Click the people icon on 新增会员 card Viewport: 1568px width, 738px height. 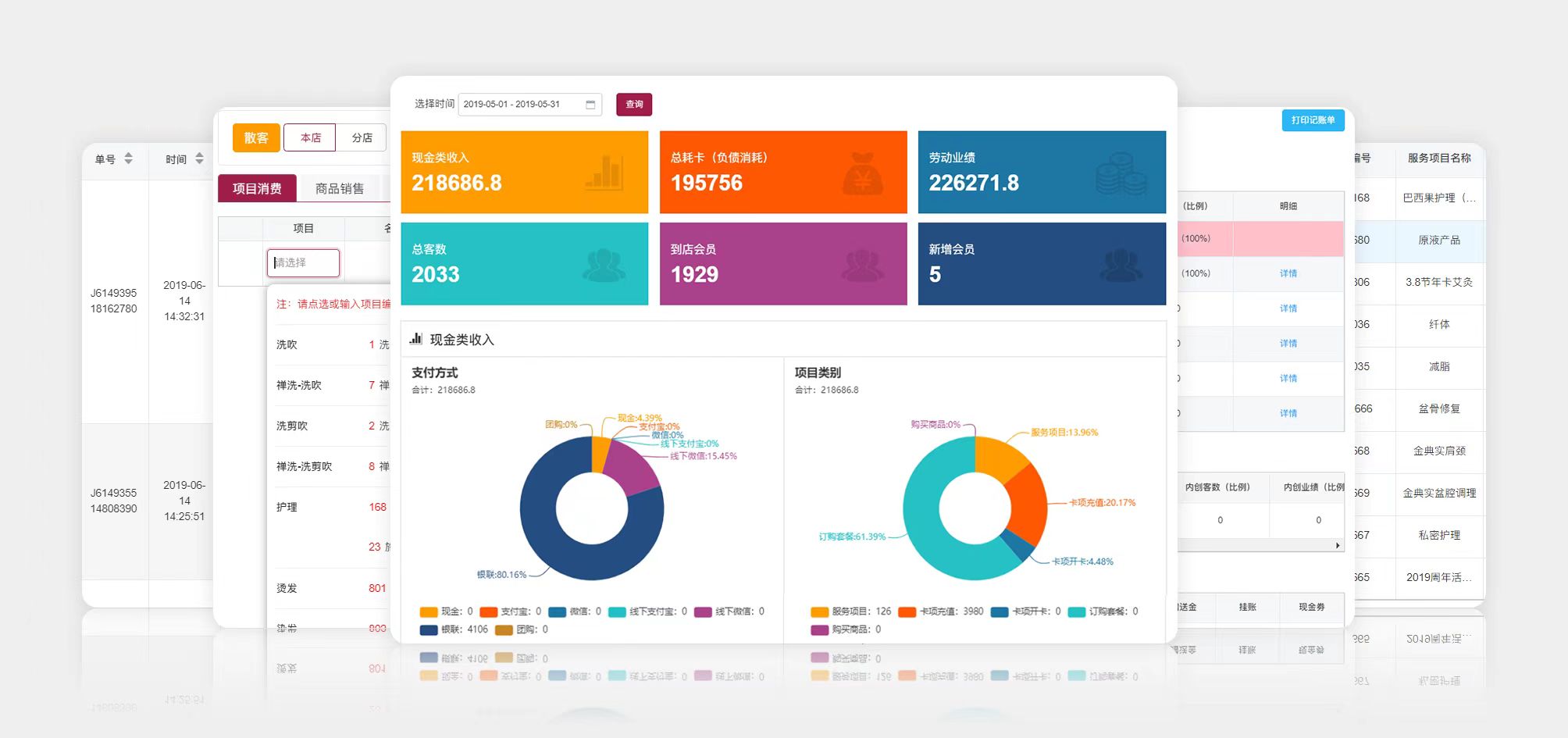pos(1121,265)
